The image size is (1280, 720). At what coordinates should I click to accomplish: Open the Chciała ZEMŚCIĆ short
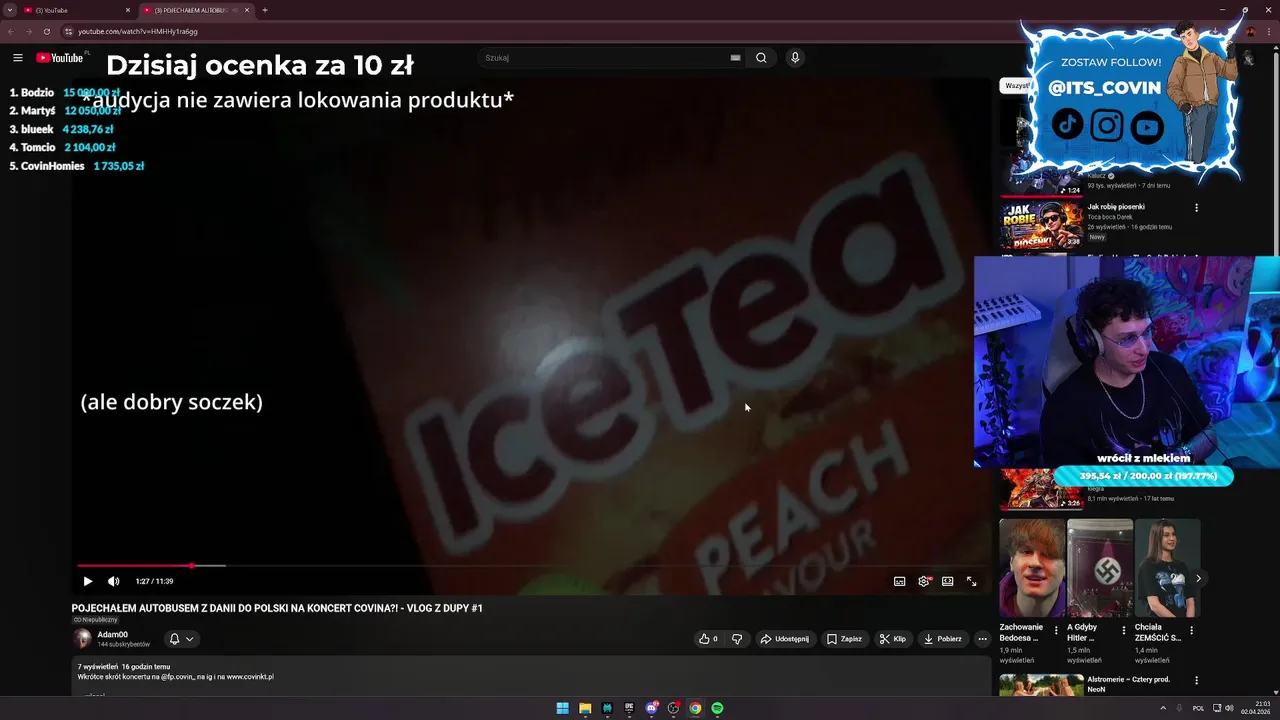coord(1167,567)
